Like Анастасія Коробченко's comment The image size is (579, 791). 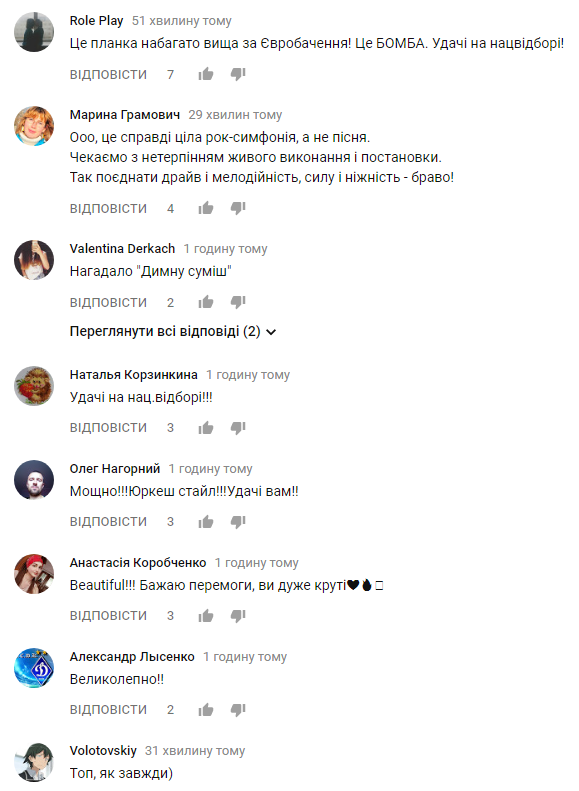[x=206, y=615]
